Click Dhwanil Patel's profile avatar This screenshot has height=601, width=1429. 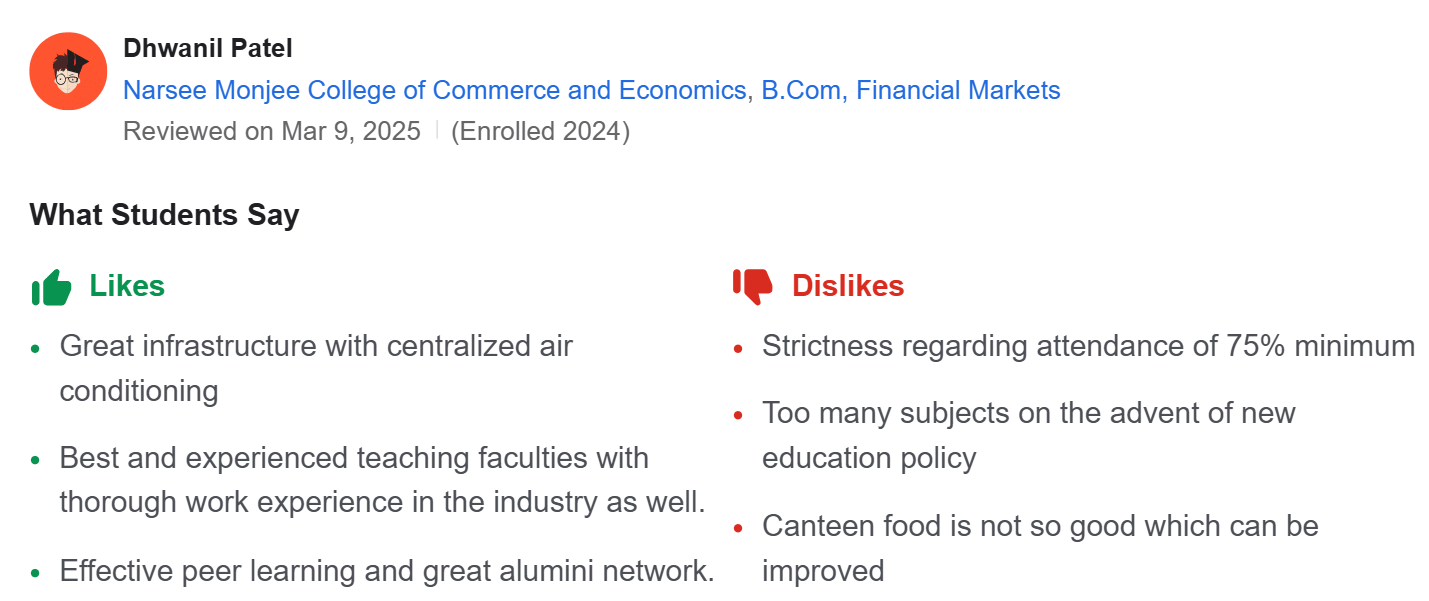coord(68,71)
